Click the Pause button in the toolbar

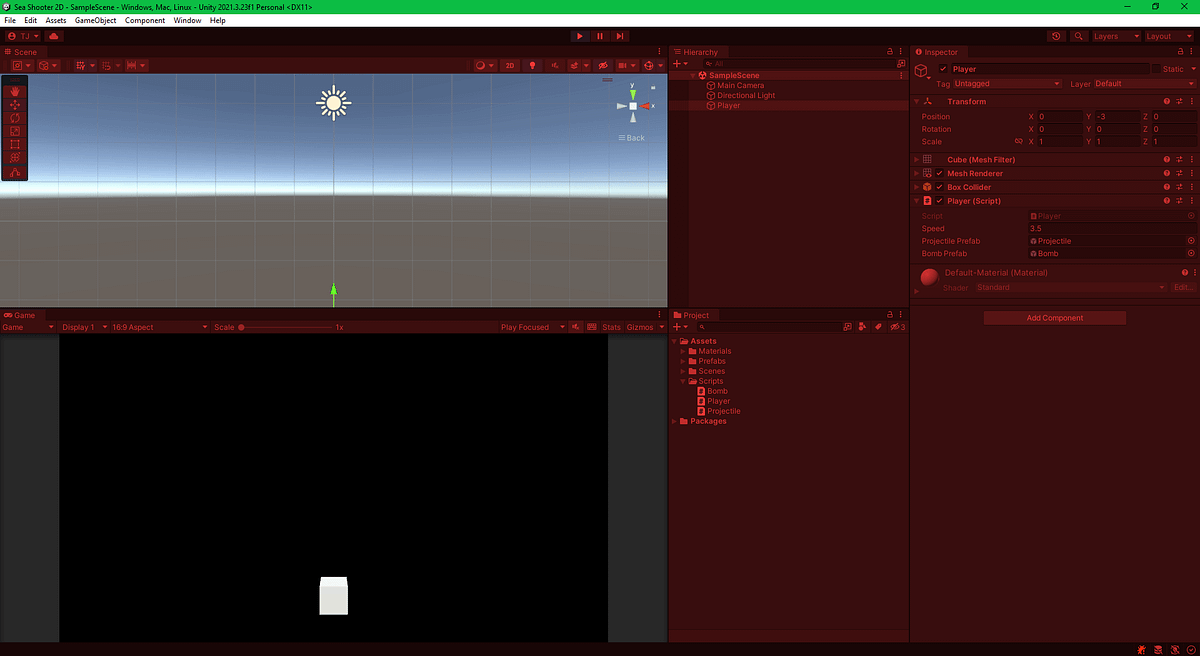pyautogui.click(x=600, y=36)
